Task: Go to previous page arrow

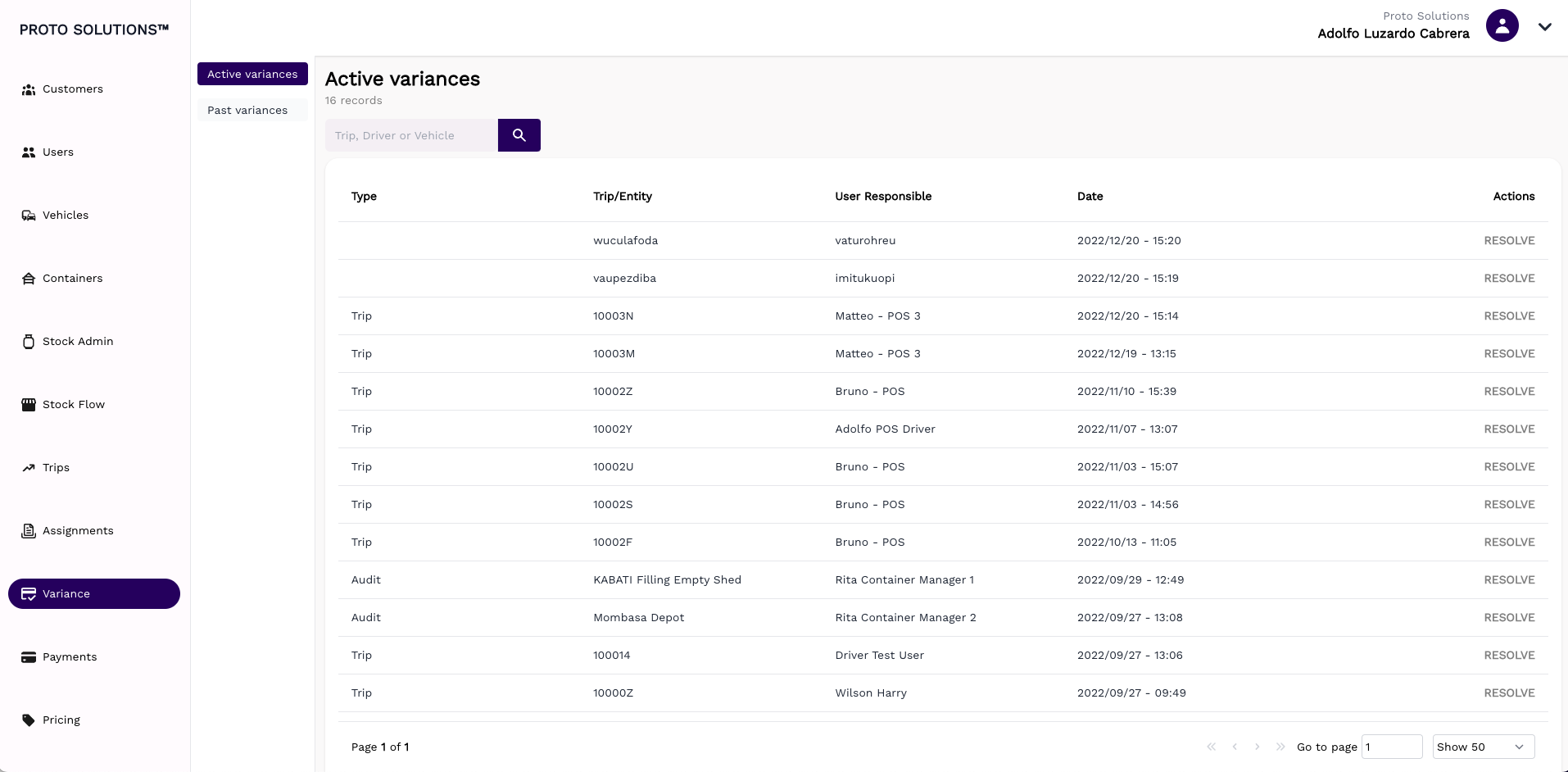Action: (x=1235, y=747)
